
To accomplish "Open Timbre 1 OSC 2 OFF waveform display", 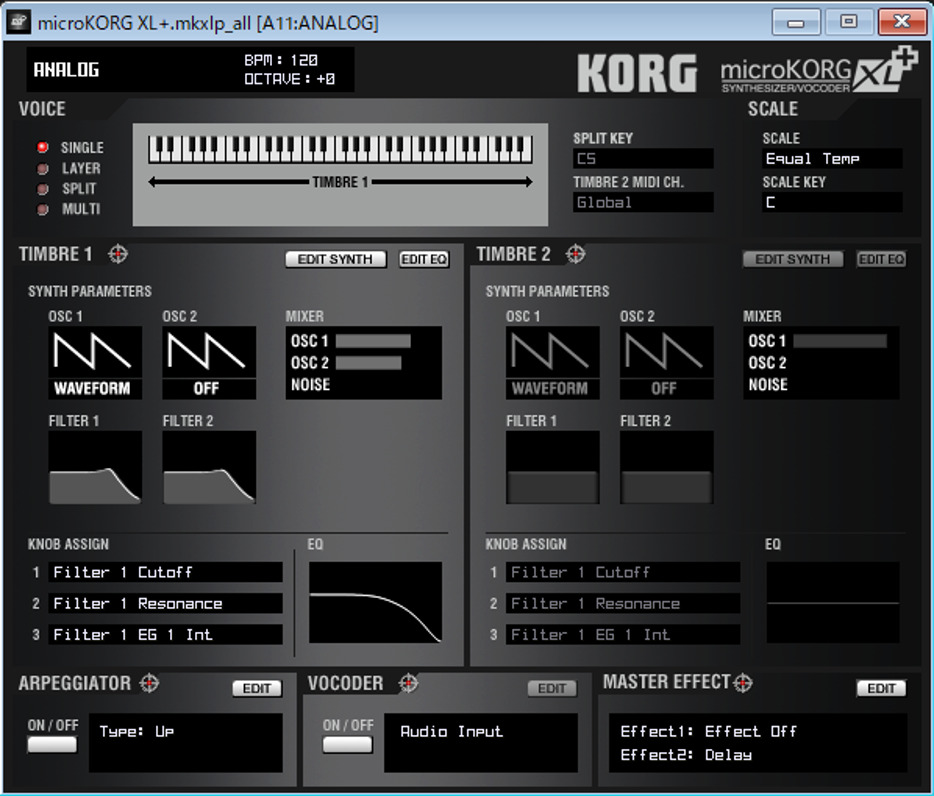I will tap(209, 362).
